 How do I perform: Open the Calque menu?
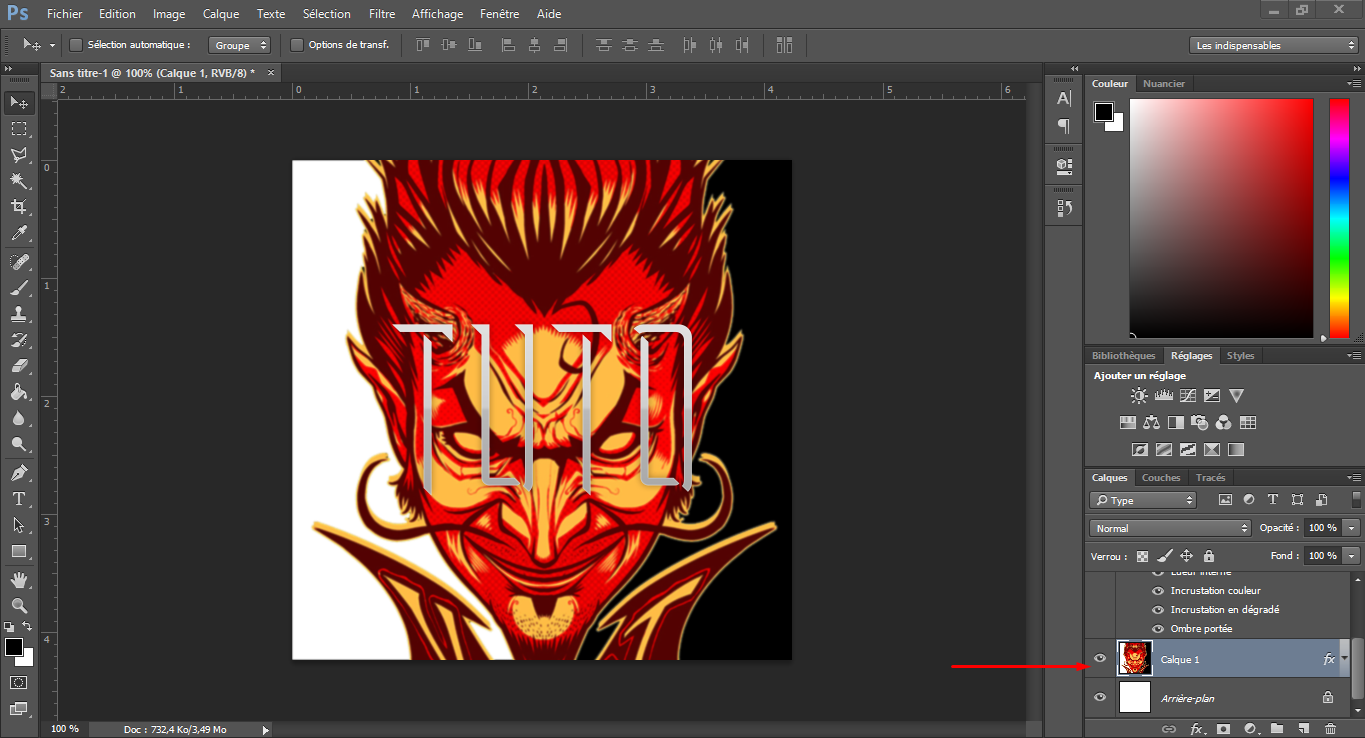220,14
